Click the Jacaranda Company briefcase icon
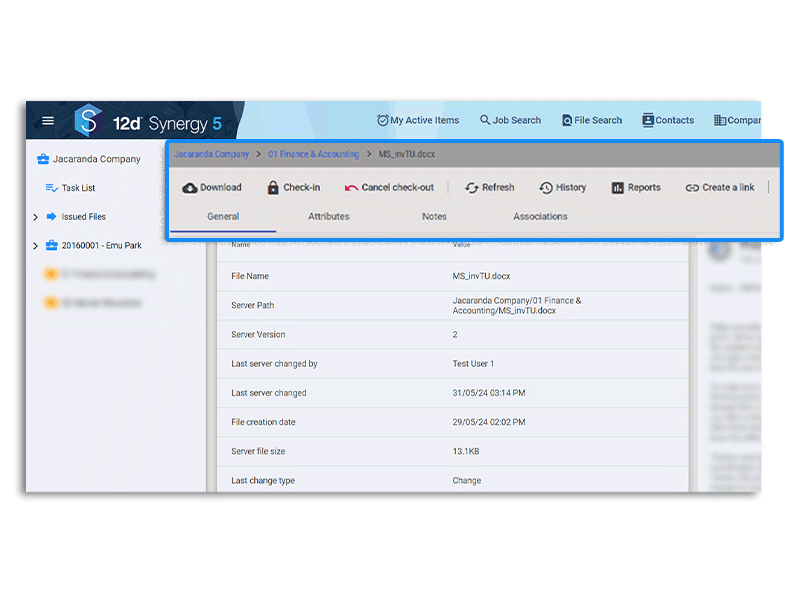The image size is (800, 600). tap(43, 159)
